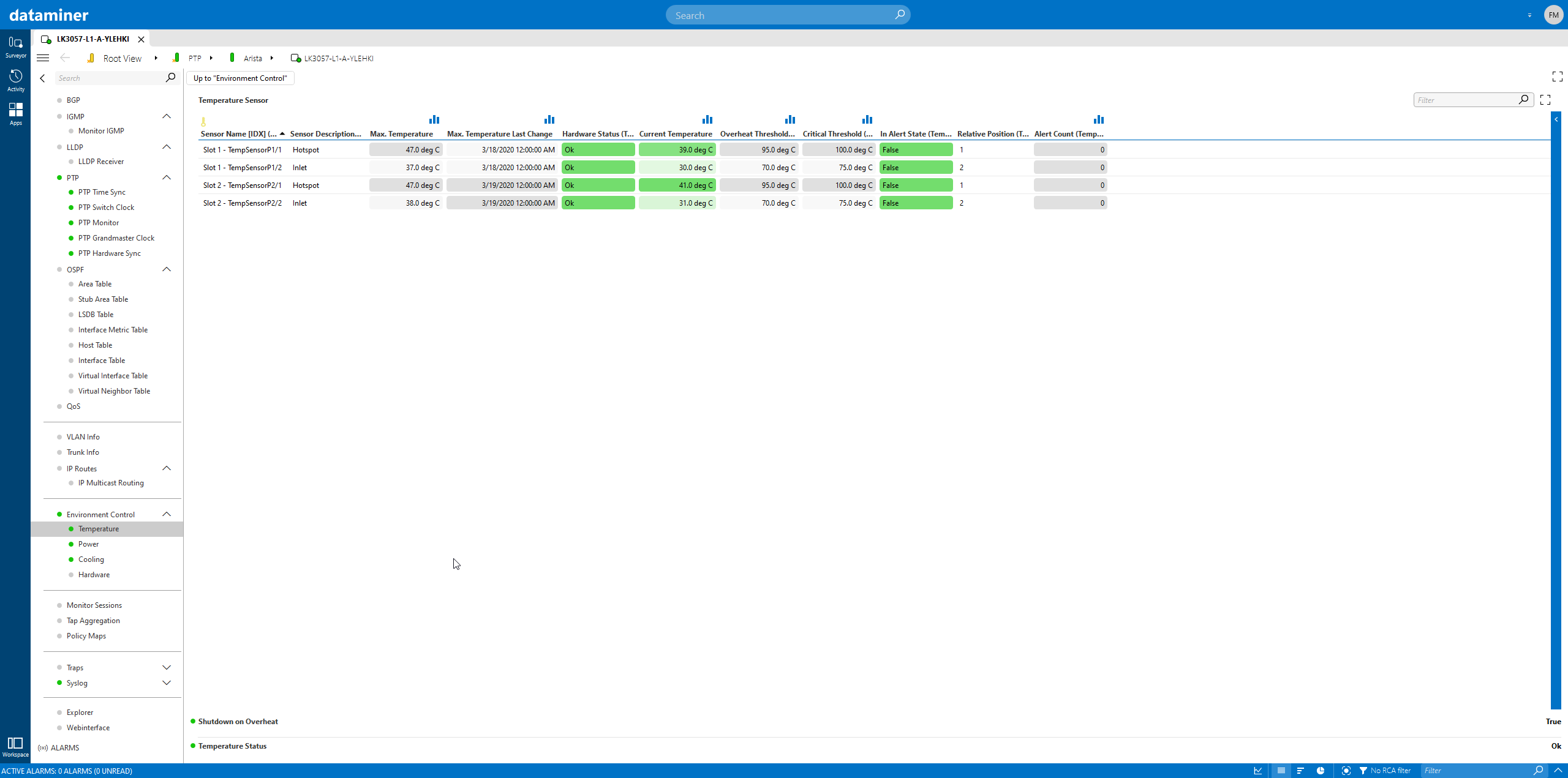Viewport: 1568px width, 778px height.
Task: Open histogram for Alert Count column
Action: click(1098, 119)
